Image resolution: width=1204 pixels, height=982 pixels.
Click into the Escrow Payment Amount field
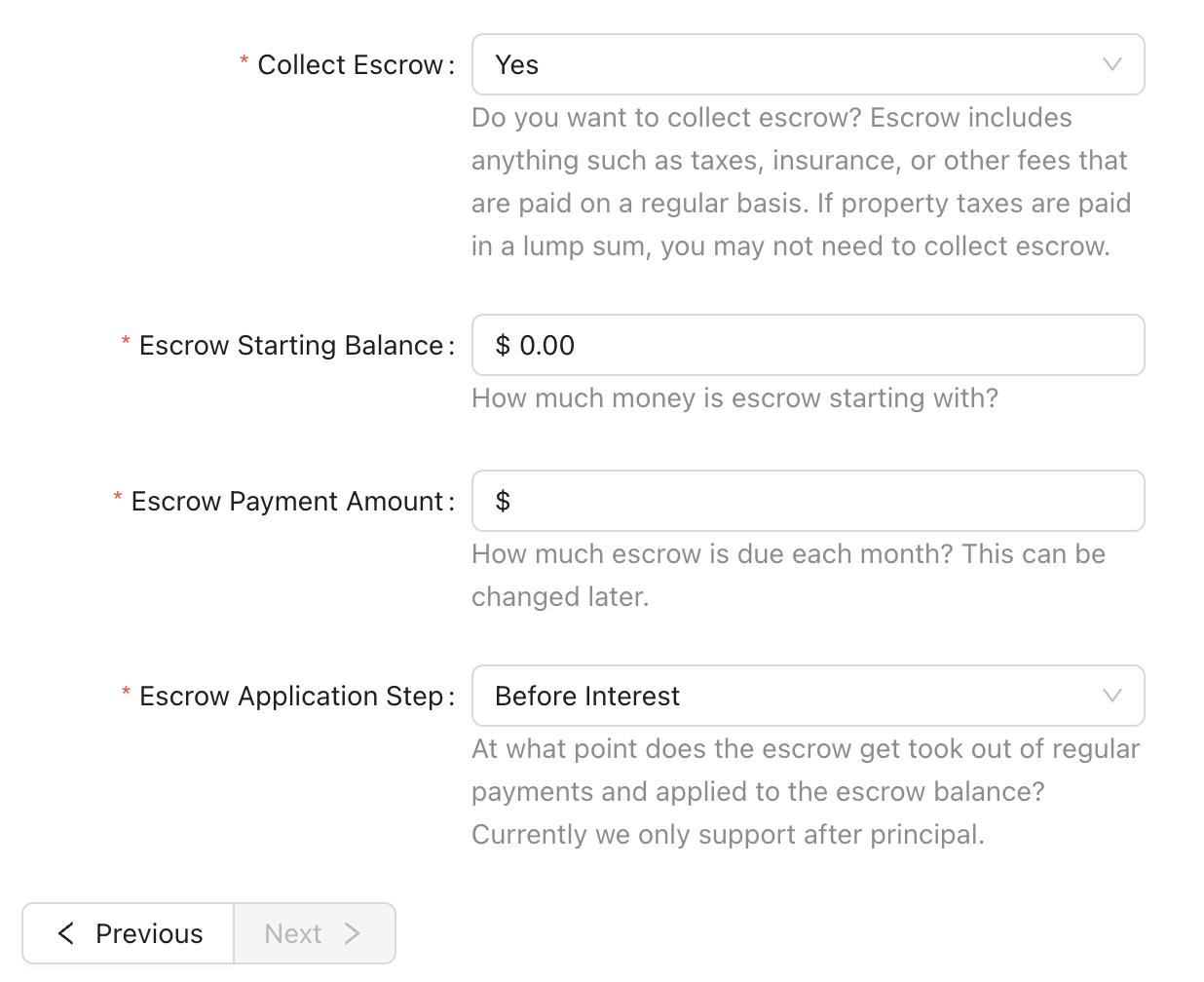(808, 501)
